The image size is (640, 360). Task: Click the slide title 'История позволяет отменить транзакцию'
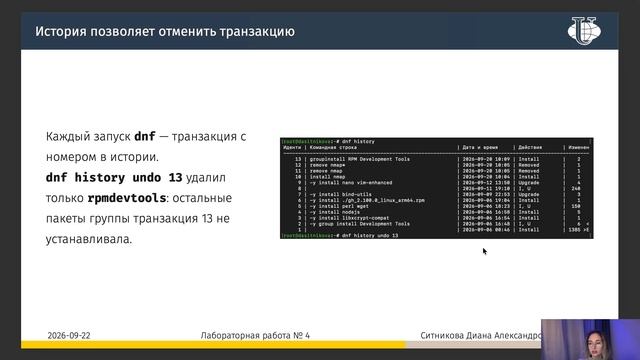tap(165, 31)
